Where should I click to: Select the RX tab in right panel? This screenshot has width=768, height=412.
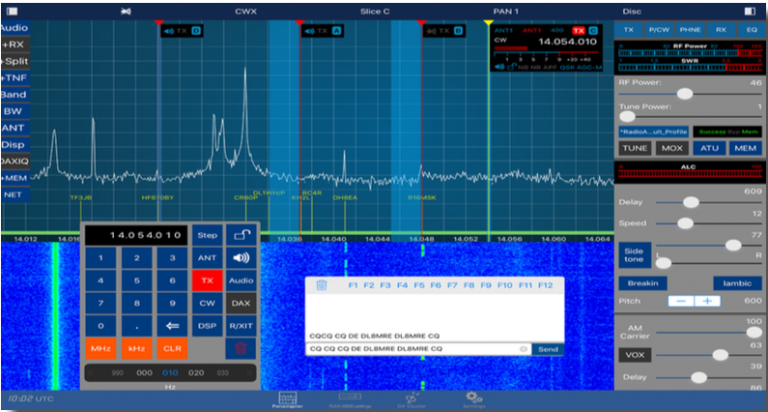721,30
